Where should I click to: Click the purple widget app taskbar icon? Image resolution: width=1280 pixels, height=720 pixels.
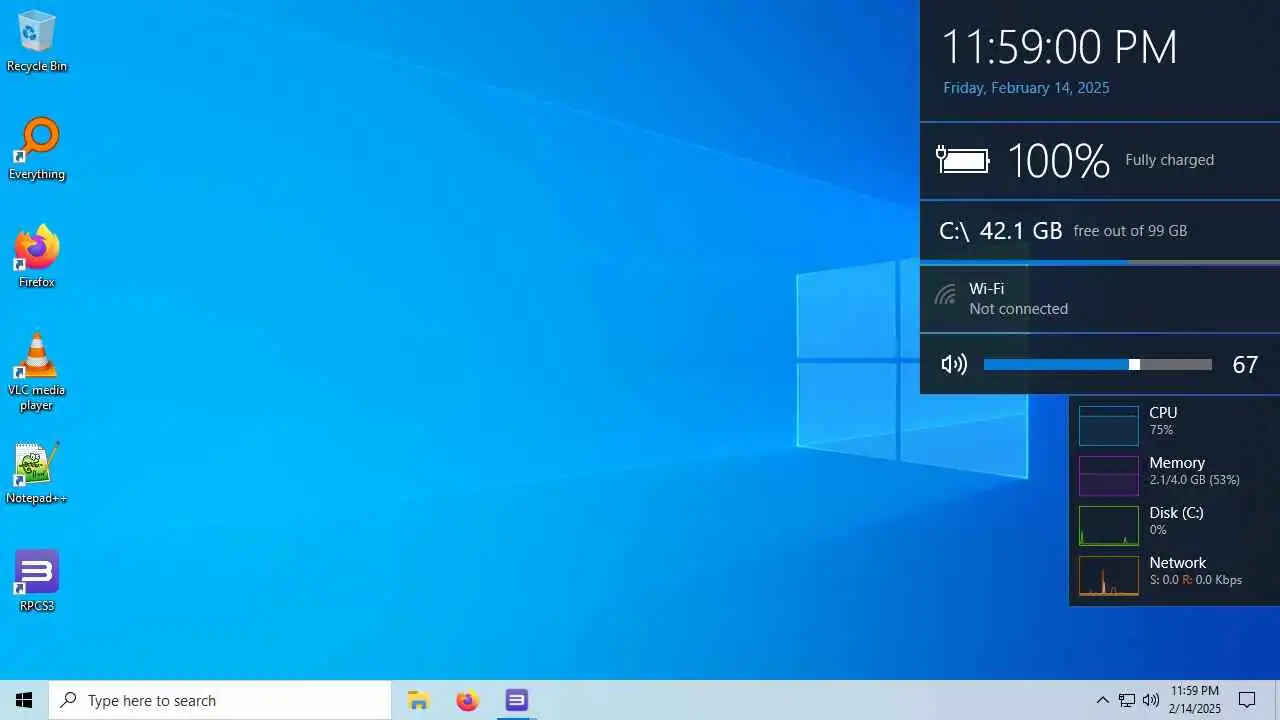click(516, 700)
